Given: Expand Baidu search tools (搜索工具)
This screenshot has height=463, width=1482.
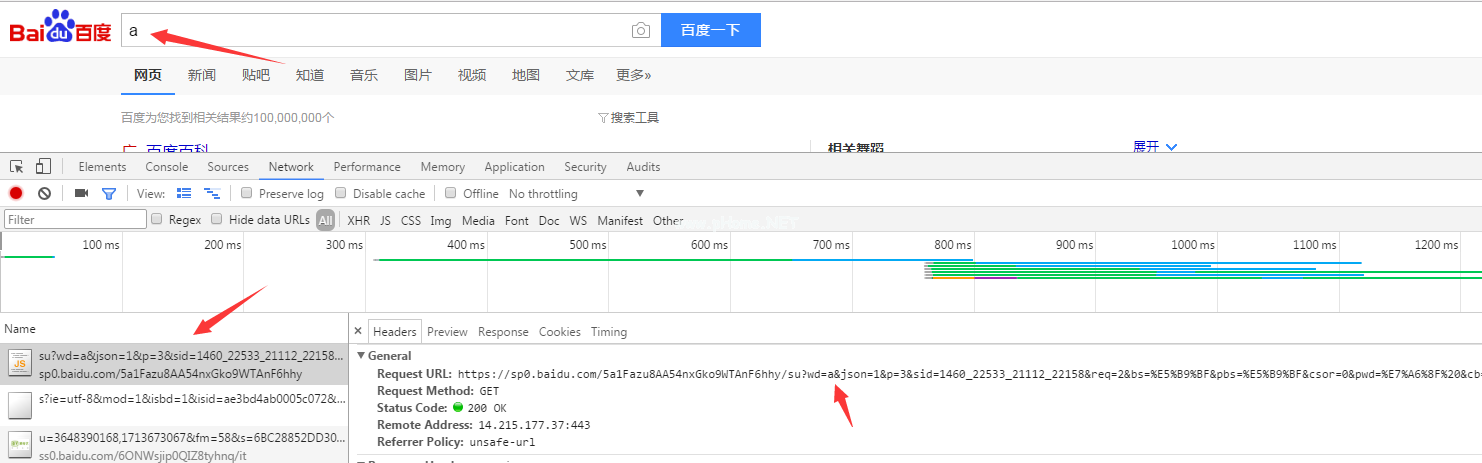Looking at the screenshot, I should 629,118.
